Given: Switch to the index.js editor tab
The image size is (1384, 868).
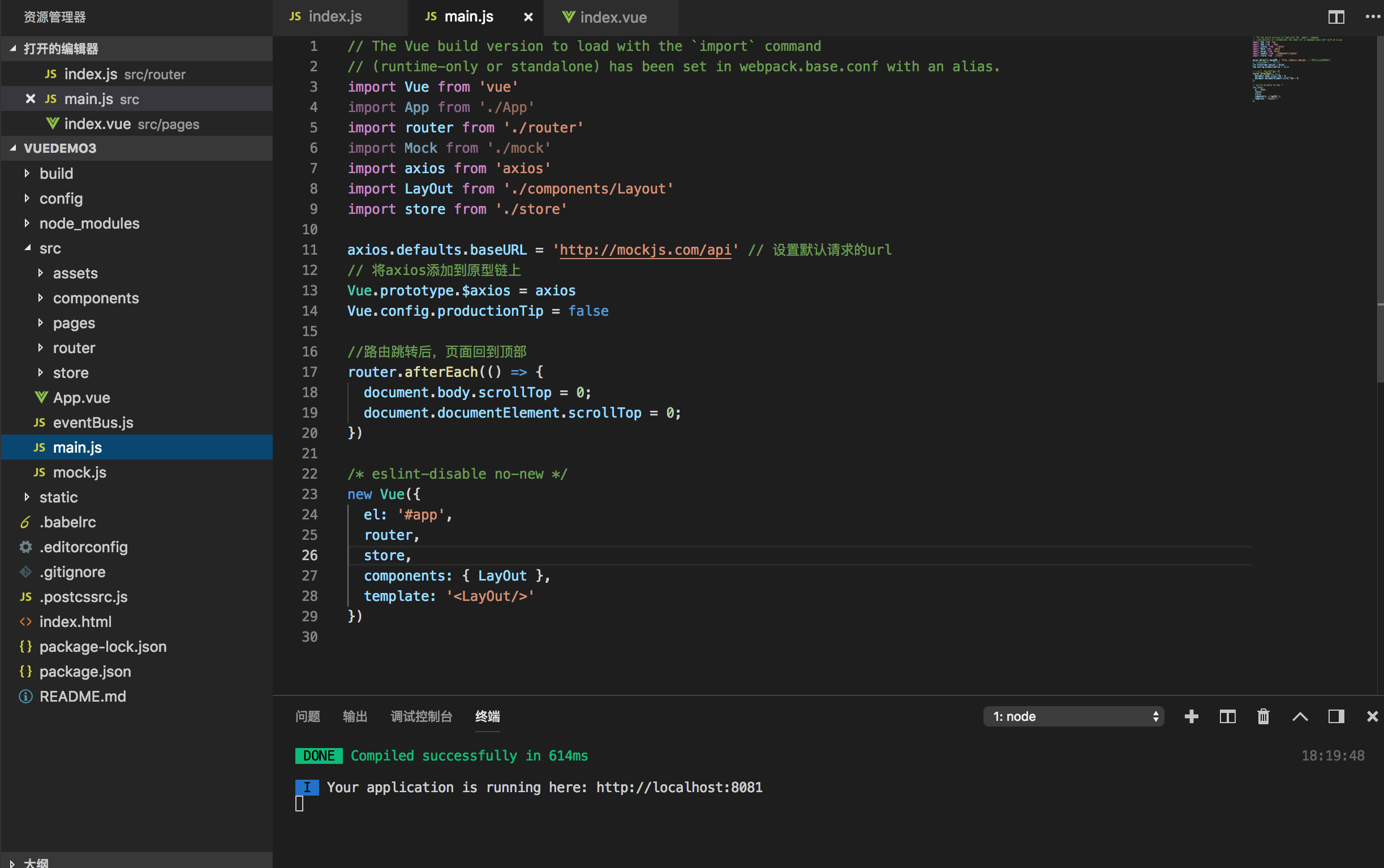Looking at the screenshot, I should pos(340,17).
